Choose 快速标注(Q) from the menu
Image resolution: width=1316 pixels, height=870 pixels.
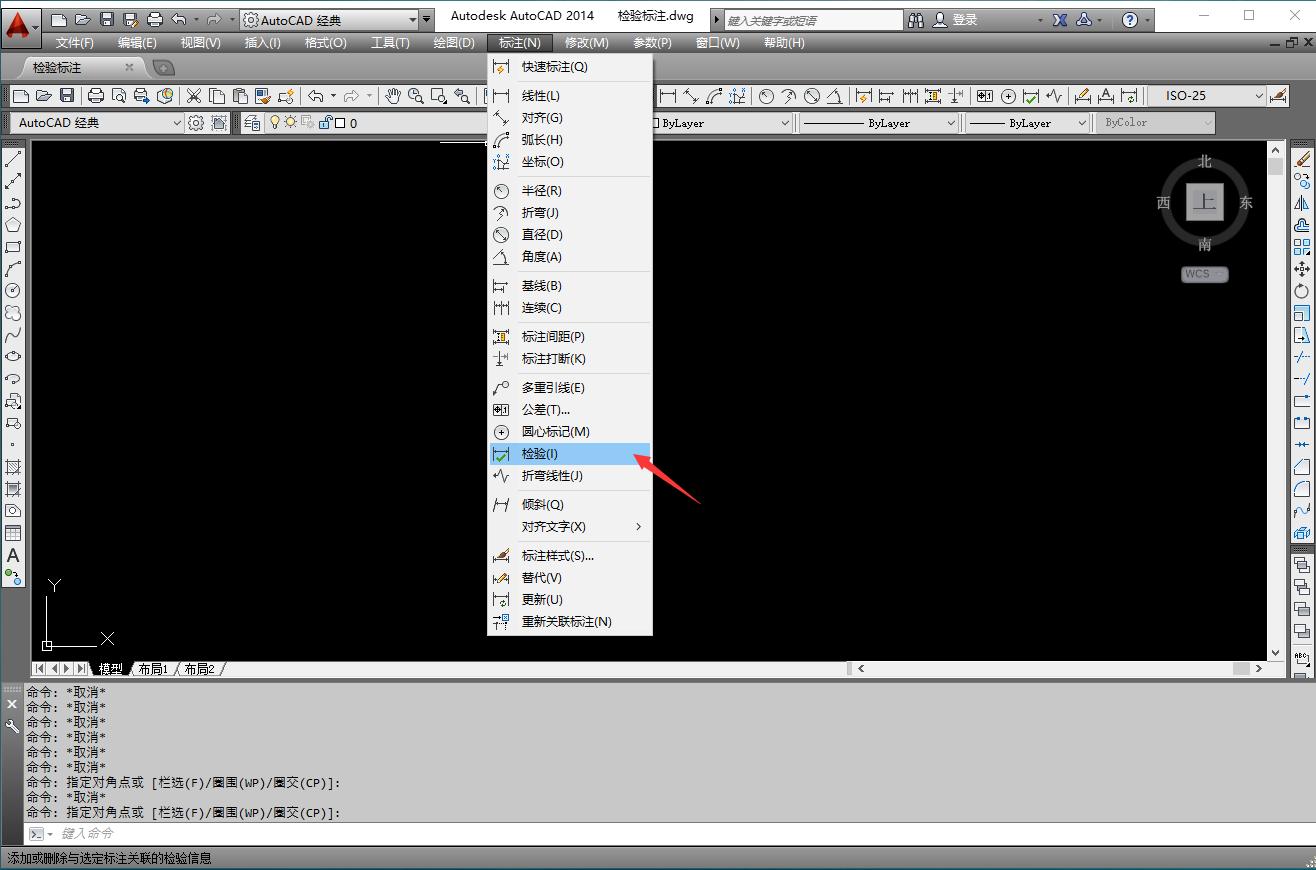tap(570, 67)
